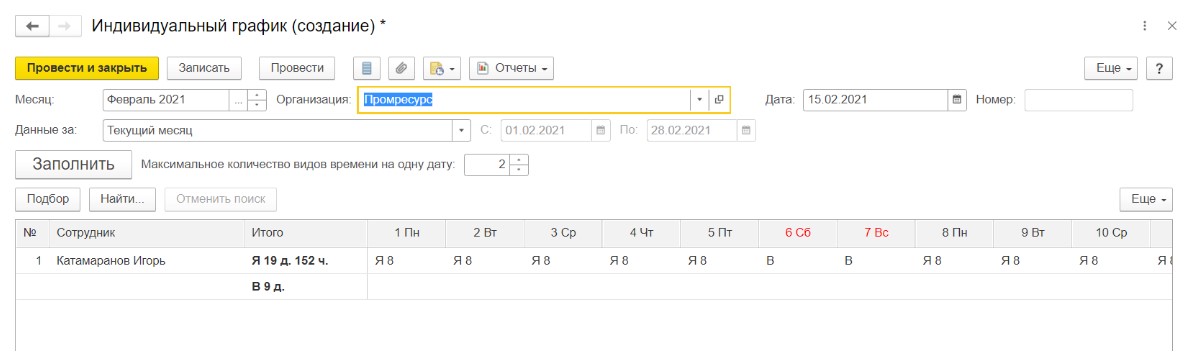This screenshot has width=1184, height=363.
Task: Attach files via the paperclip icon
Action: [402, 68]
